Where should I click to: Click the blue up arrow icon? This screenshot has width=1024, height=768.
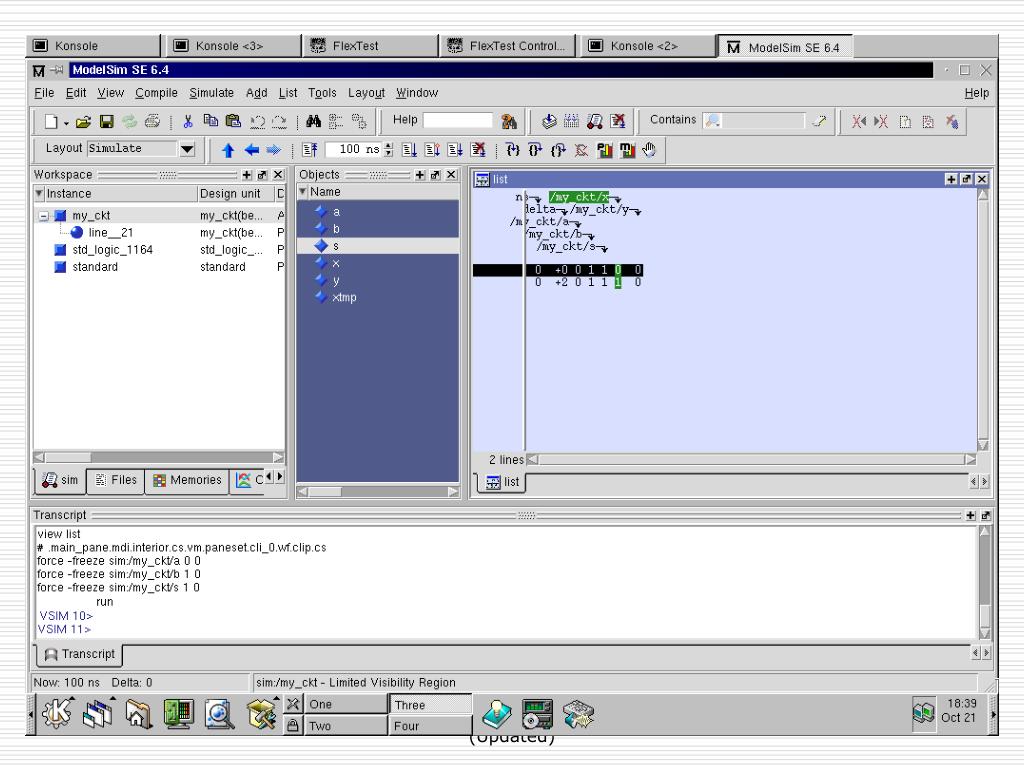coord(228,150)
